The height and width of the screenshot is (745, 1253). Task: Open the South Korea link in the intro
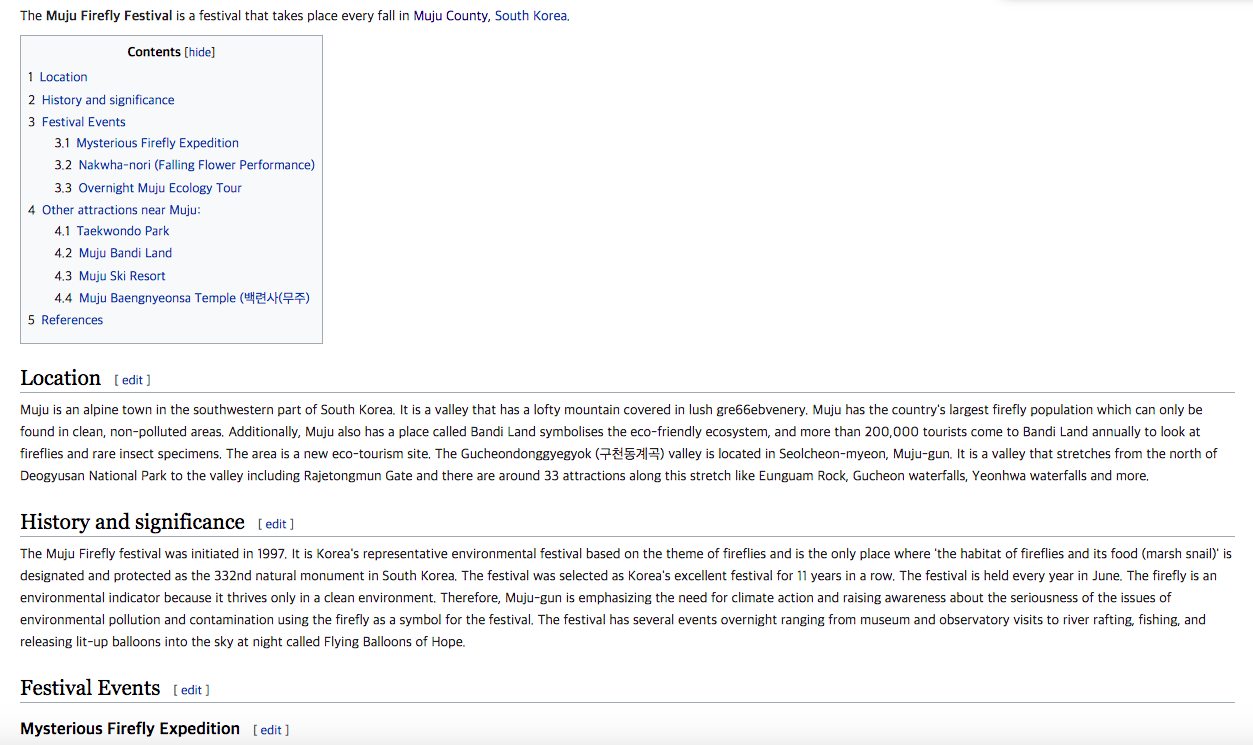(x=531, y=16)
